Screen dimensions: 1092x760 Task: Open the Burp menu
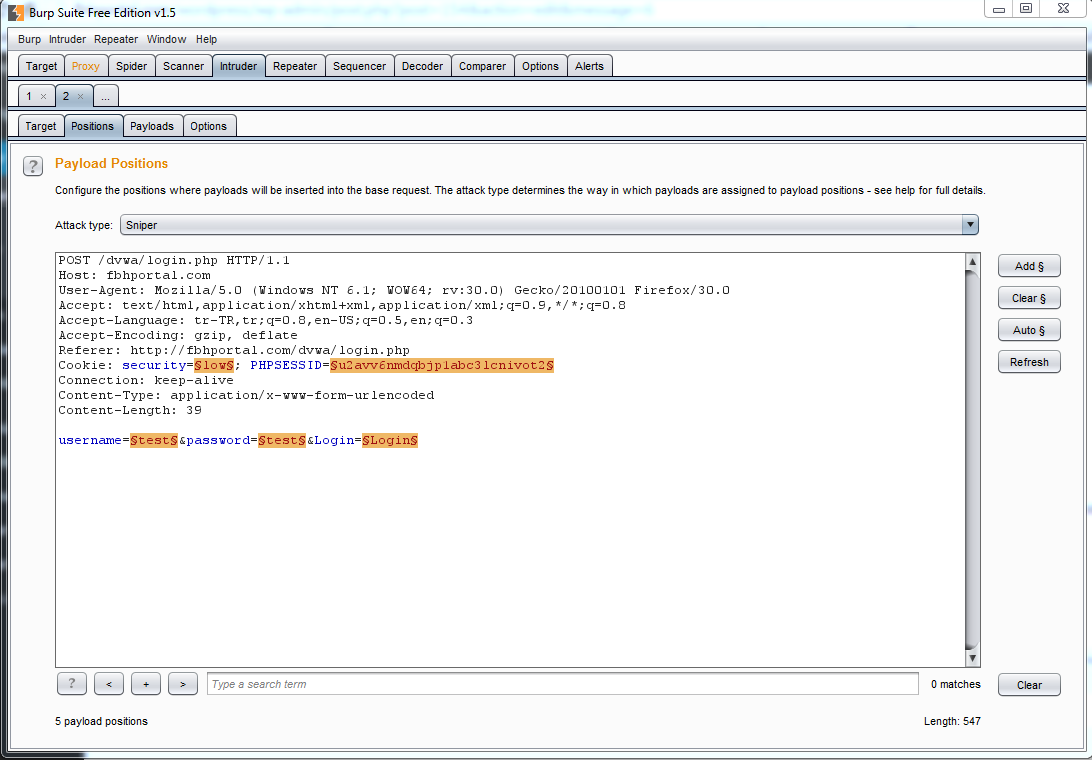pyautogui.click(x=29, y=39)
